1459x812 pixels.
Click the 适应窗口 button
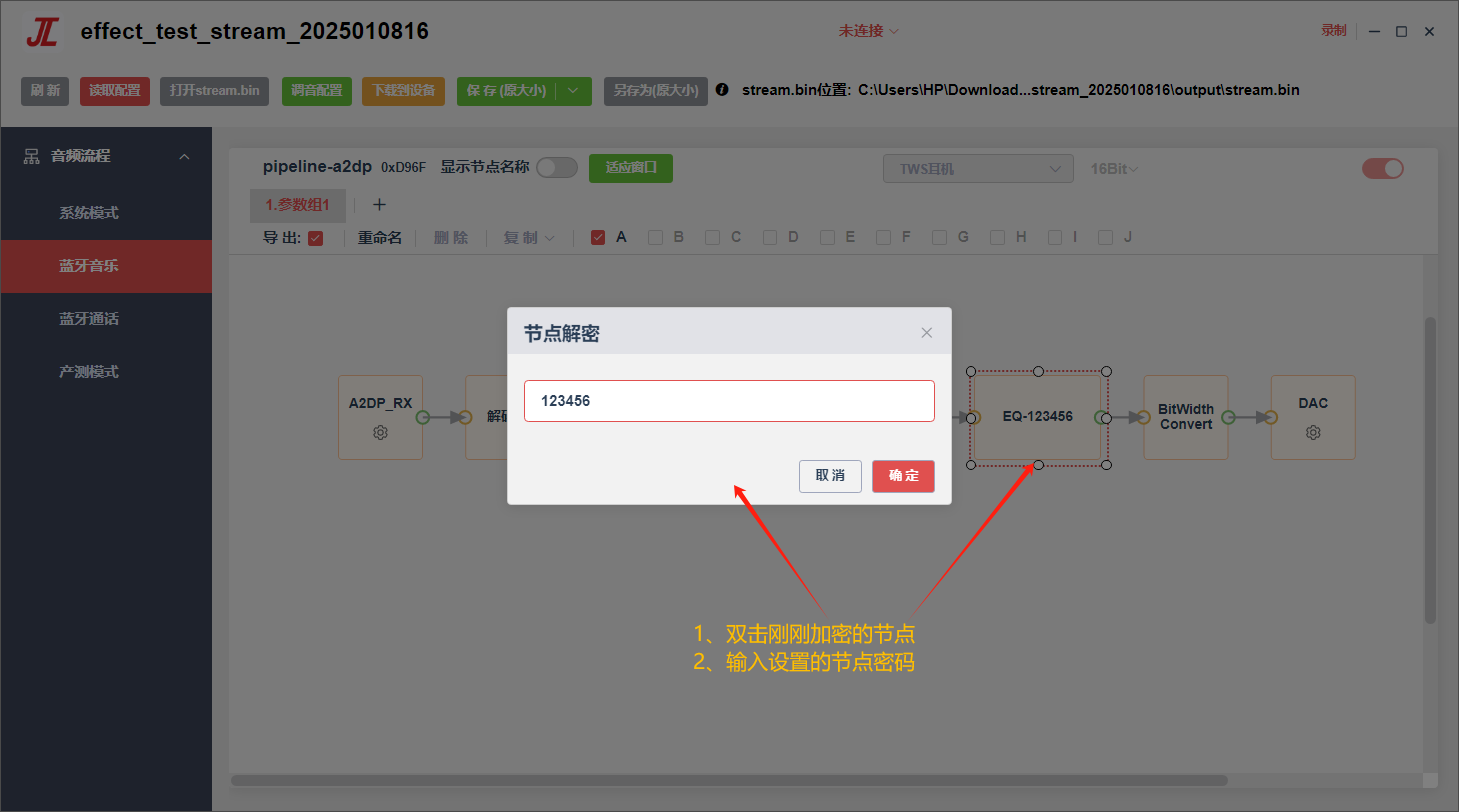(631, 168)
